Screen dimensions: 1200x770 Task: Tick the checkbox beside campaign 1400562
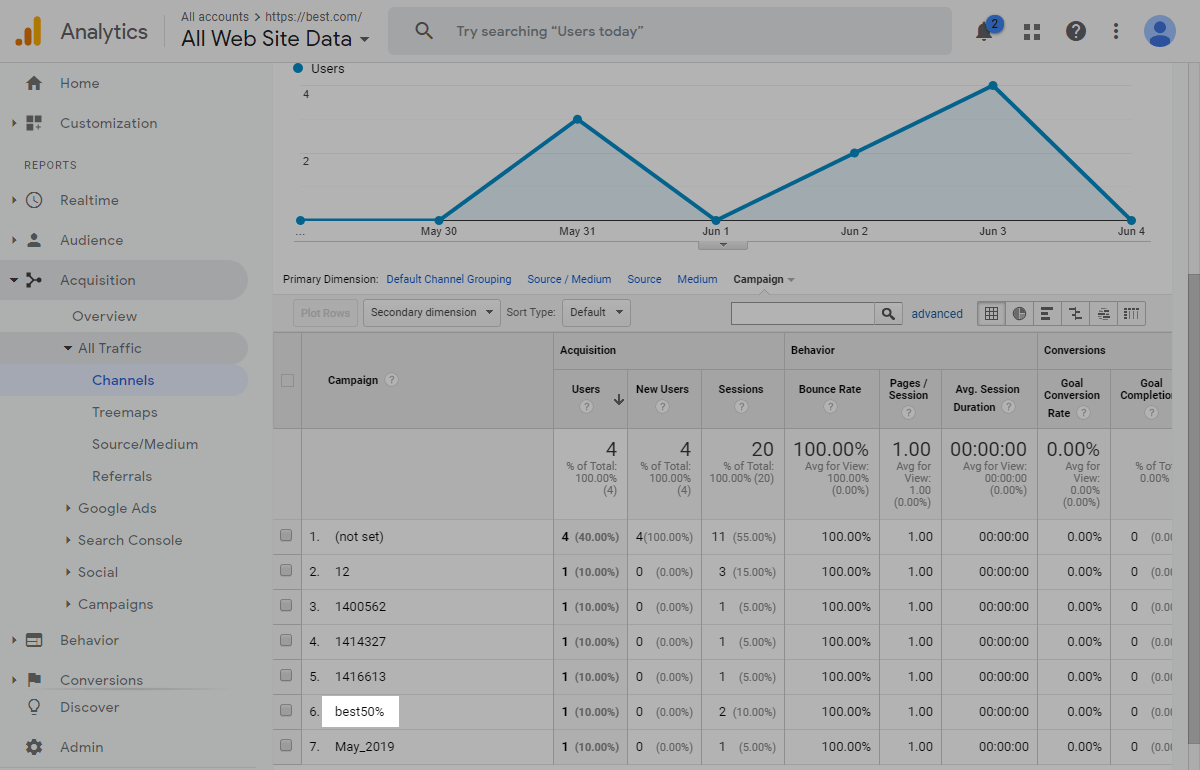tap(286, 606)
